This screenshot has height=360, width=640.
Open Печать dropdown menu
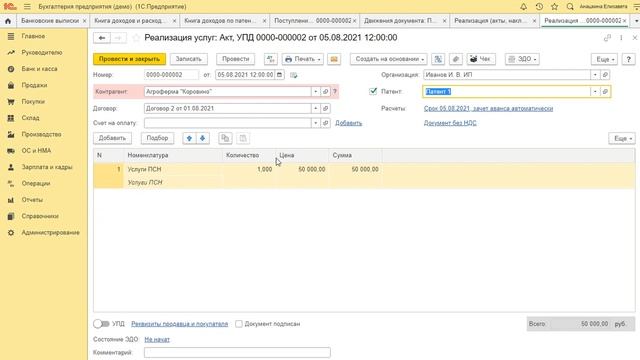pyautogui.click(x=302, y=59)
